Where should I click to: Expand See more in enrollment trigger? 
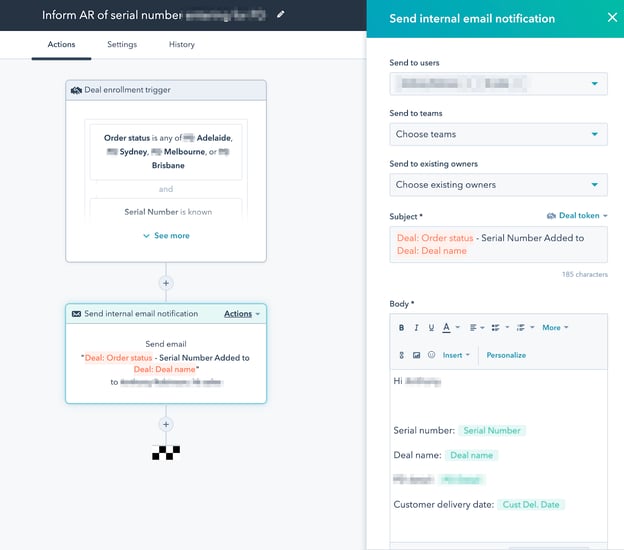tap(166, 236)
